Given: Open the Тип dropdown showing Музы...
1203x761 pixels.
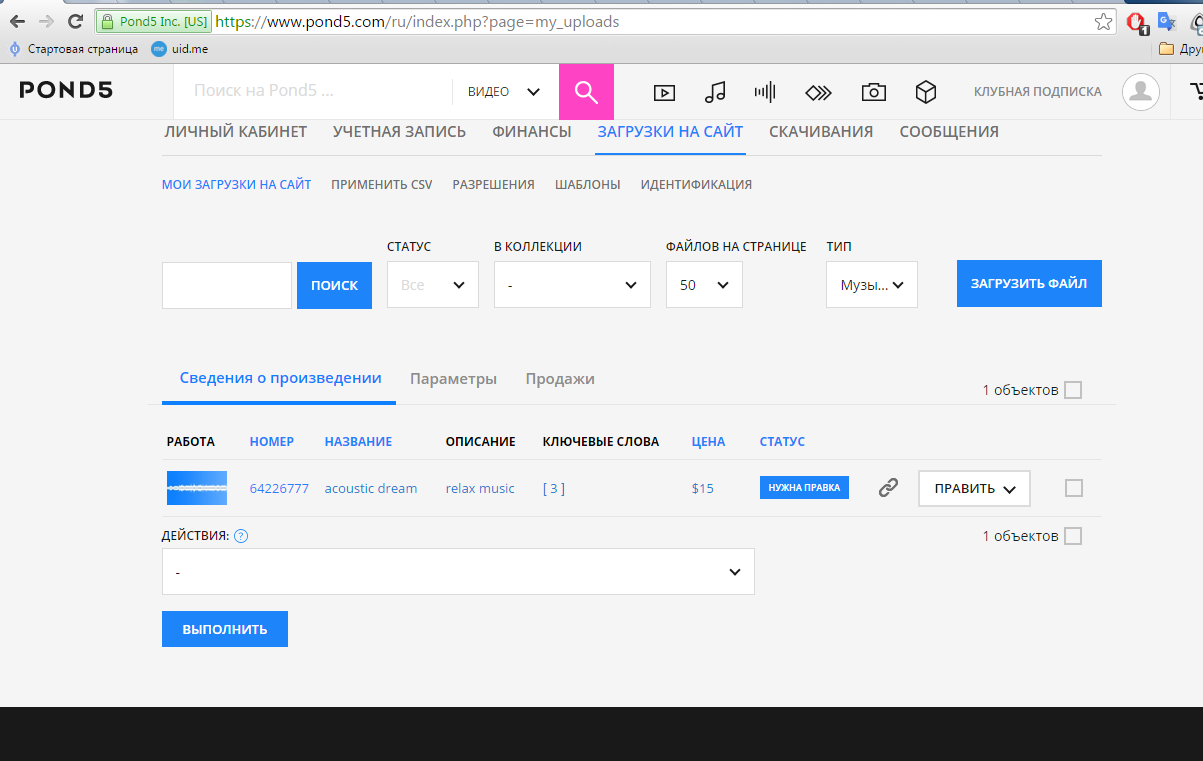Looking at the screenshot, I should pos(872,285).
